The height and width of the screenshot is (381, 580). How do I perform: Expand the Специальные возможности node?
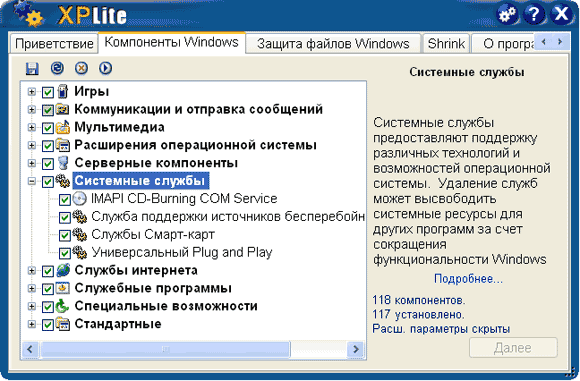[32, 306]
